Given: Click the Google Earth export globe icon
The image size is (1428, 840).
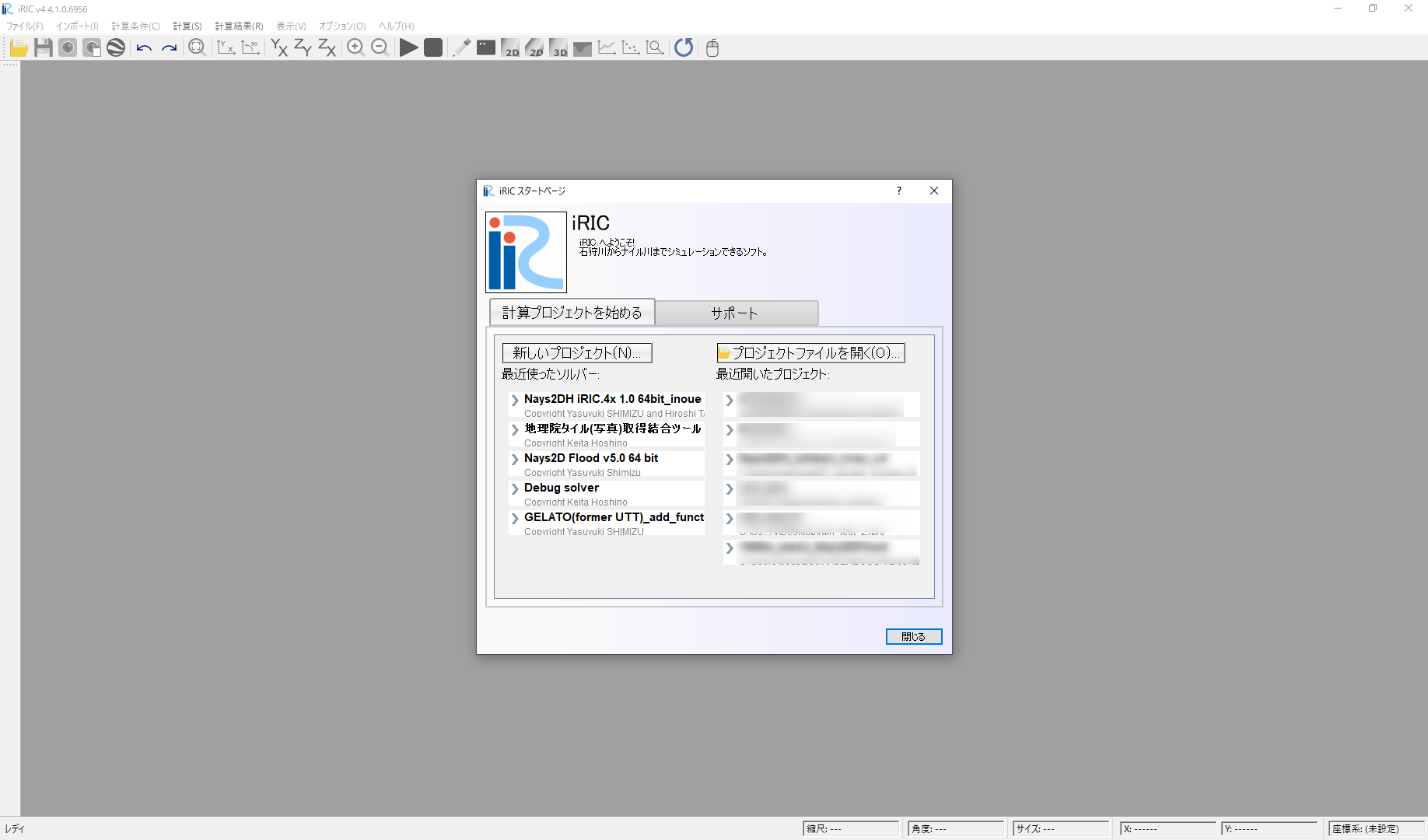Looking at the screenshot, I should click(x=116, y=47).
